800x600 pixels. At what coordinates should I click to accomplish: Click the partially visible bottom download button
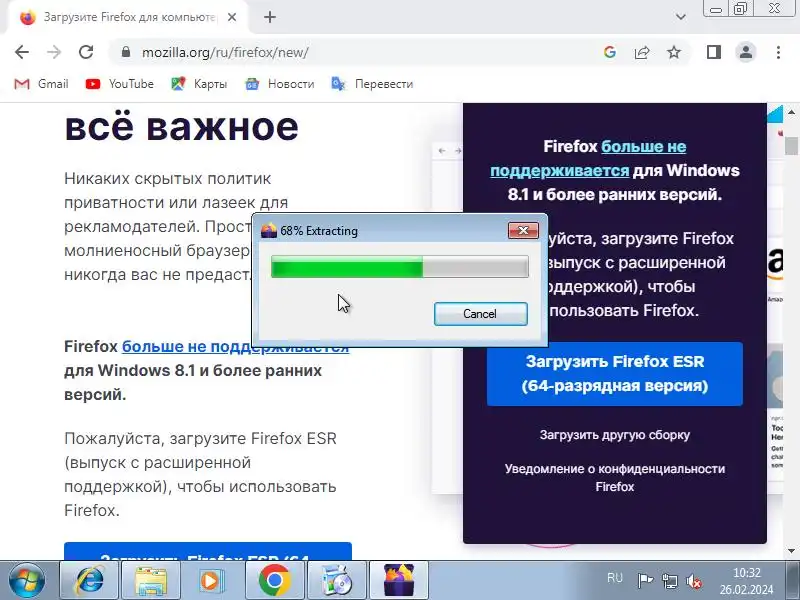208,552
